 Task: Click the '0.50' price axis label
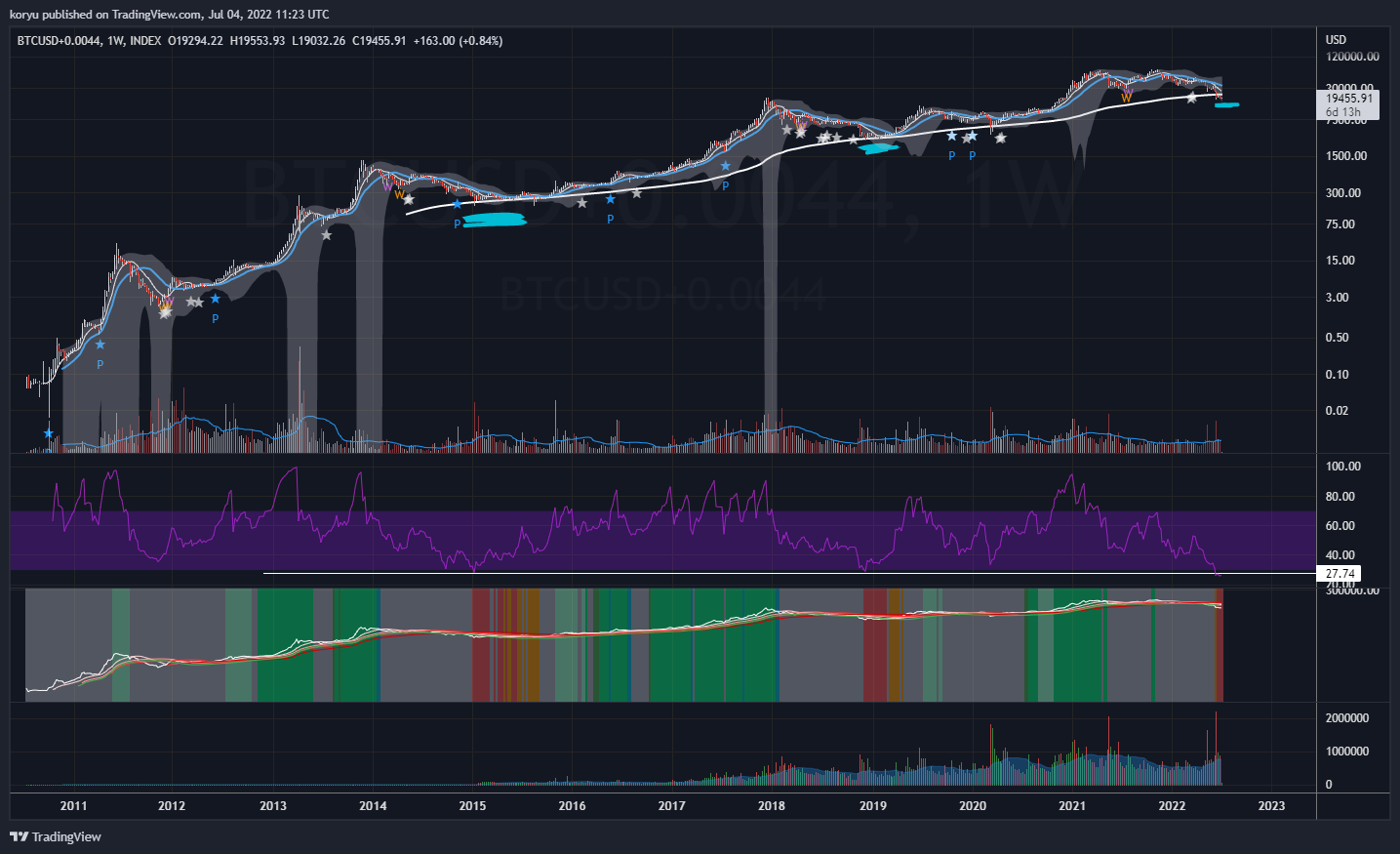click(1338, 338)
